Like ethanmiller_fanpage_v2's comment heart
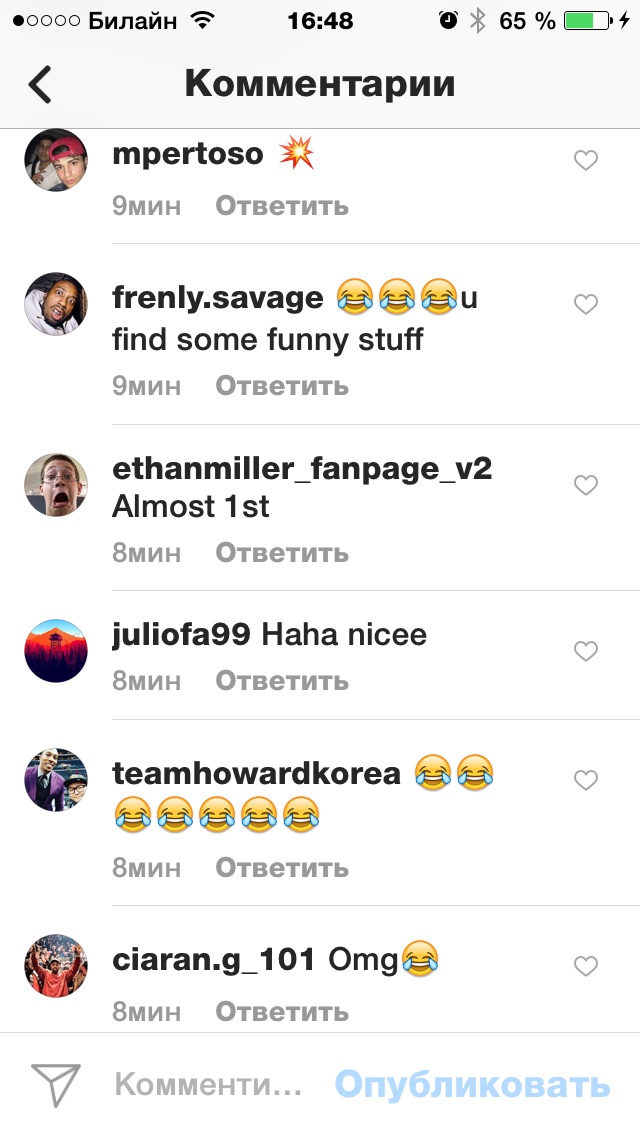This screenshot has width=640, height=1136. click(586, 485)
